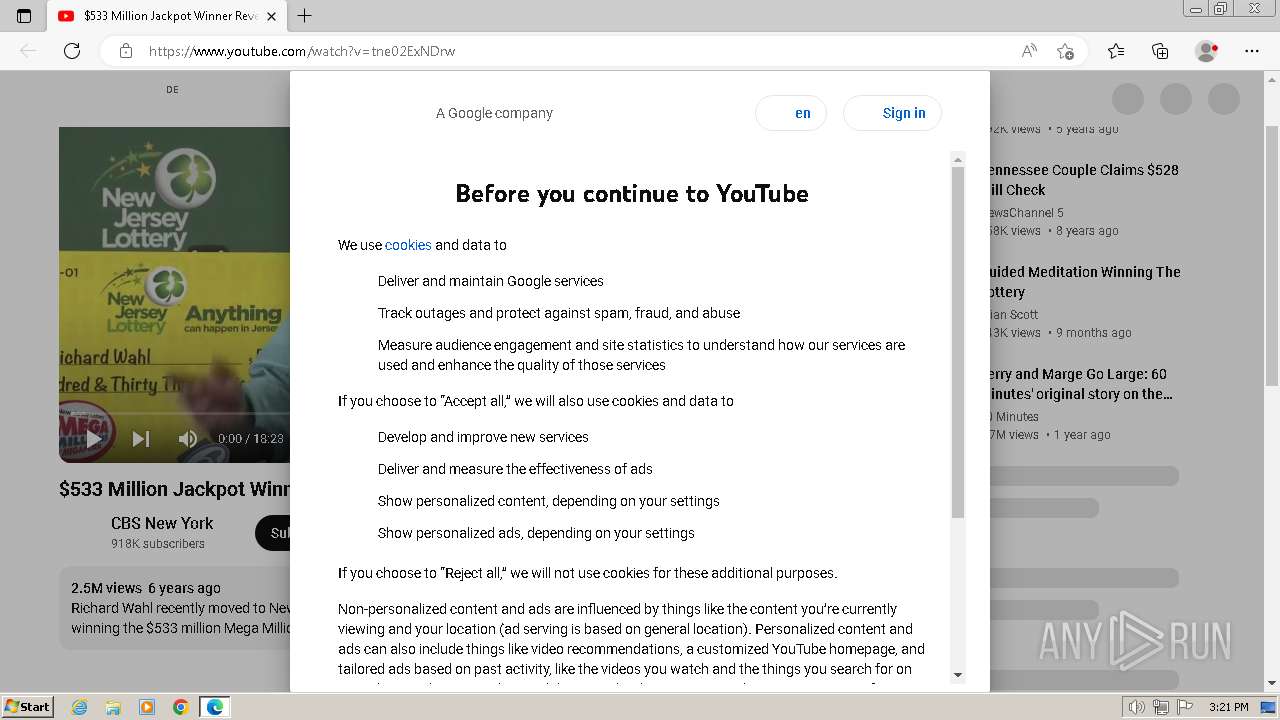
Task: Play the video
Action: (93, 438)
